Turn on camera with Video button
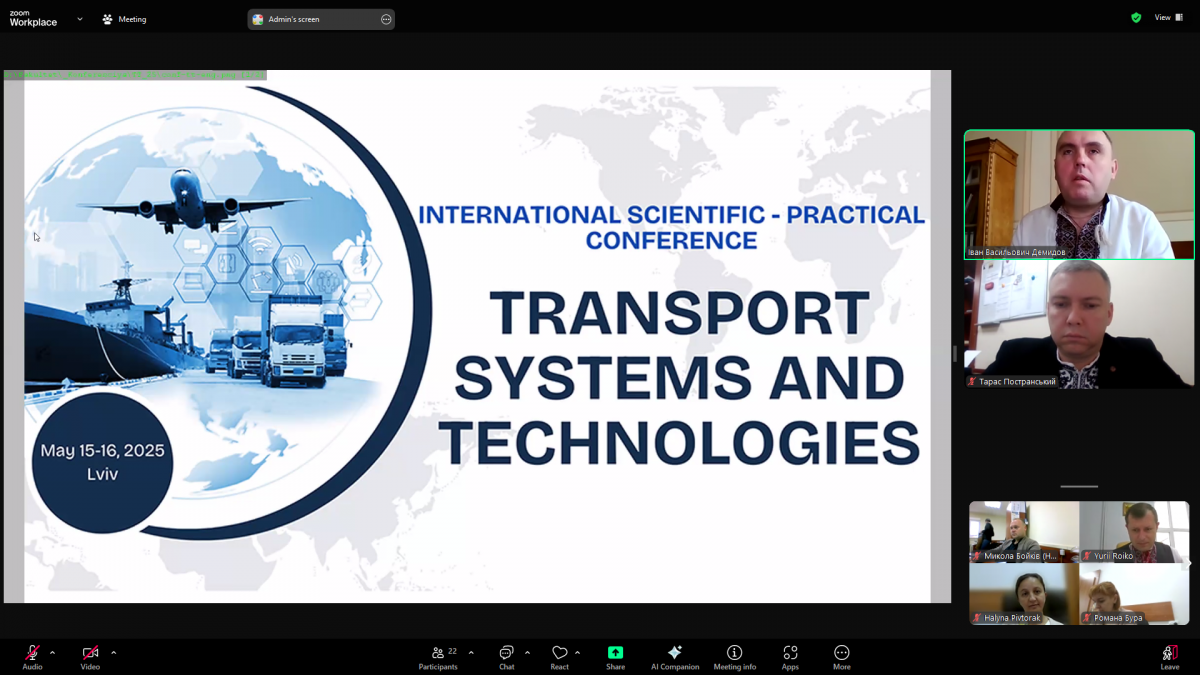 (x=90, y=656)
